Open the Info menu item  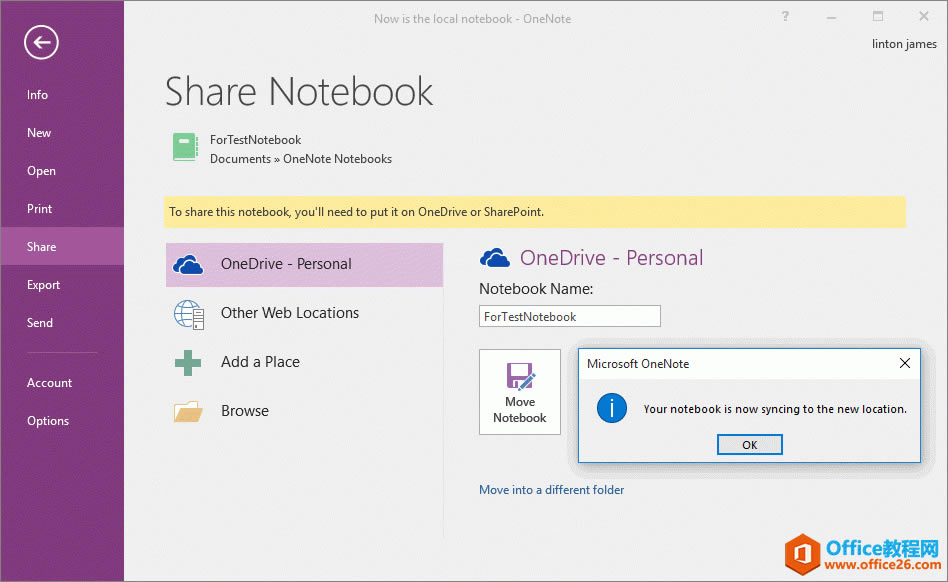38,95
